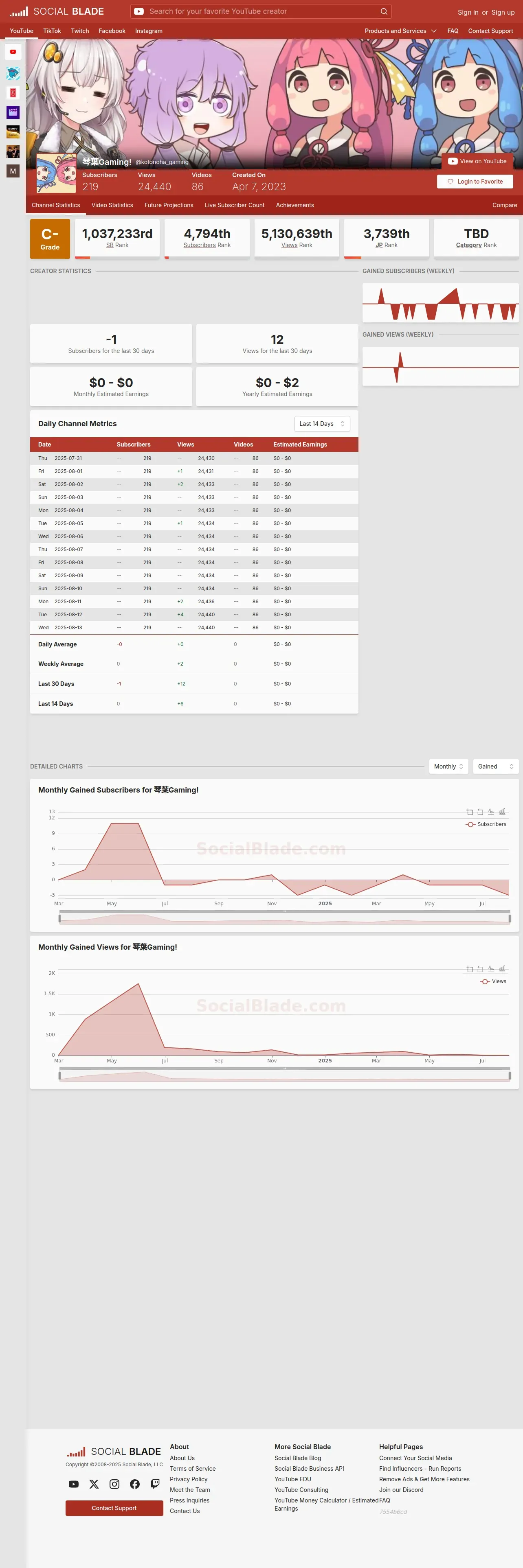523x1568 pixels.
Task: Select the YouTube platform icon in sidebar
Action: click(13, 52)
